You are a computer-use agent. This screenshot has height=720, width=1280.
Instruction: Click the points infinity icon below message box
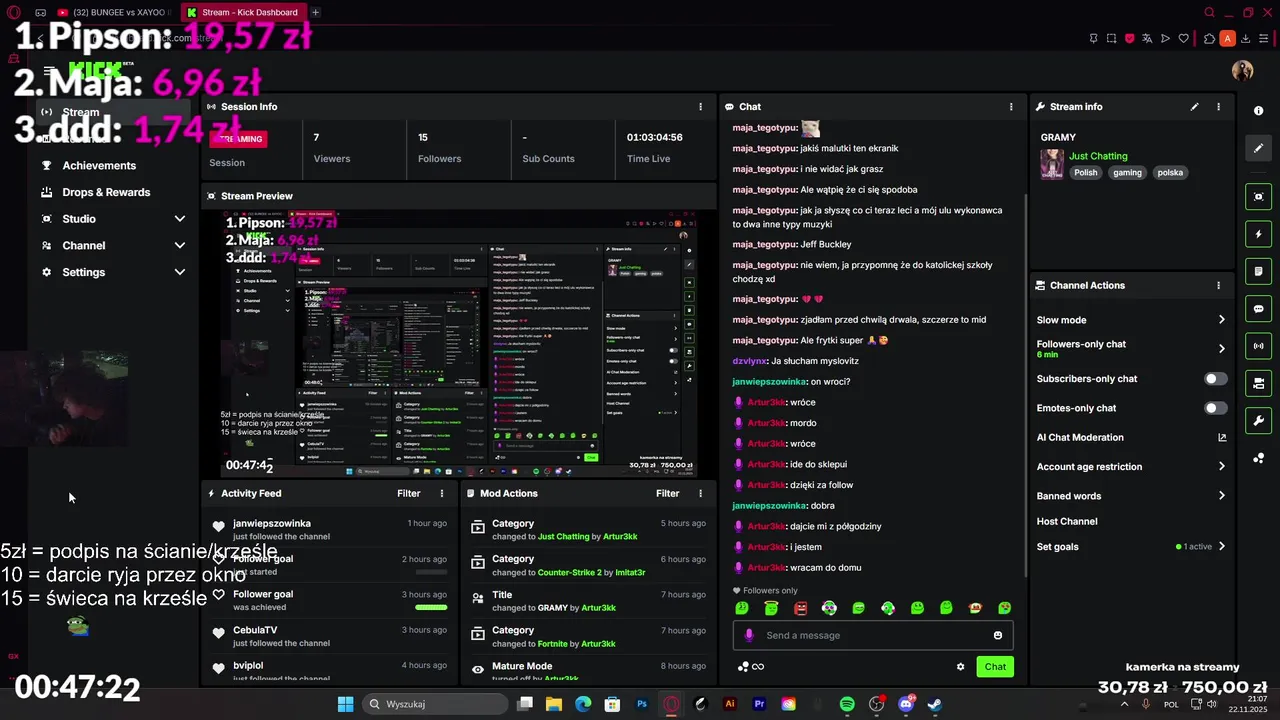[x=751, y=667]
